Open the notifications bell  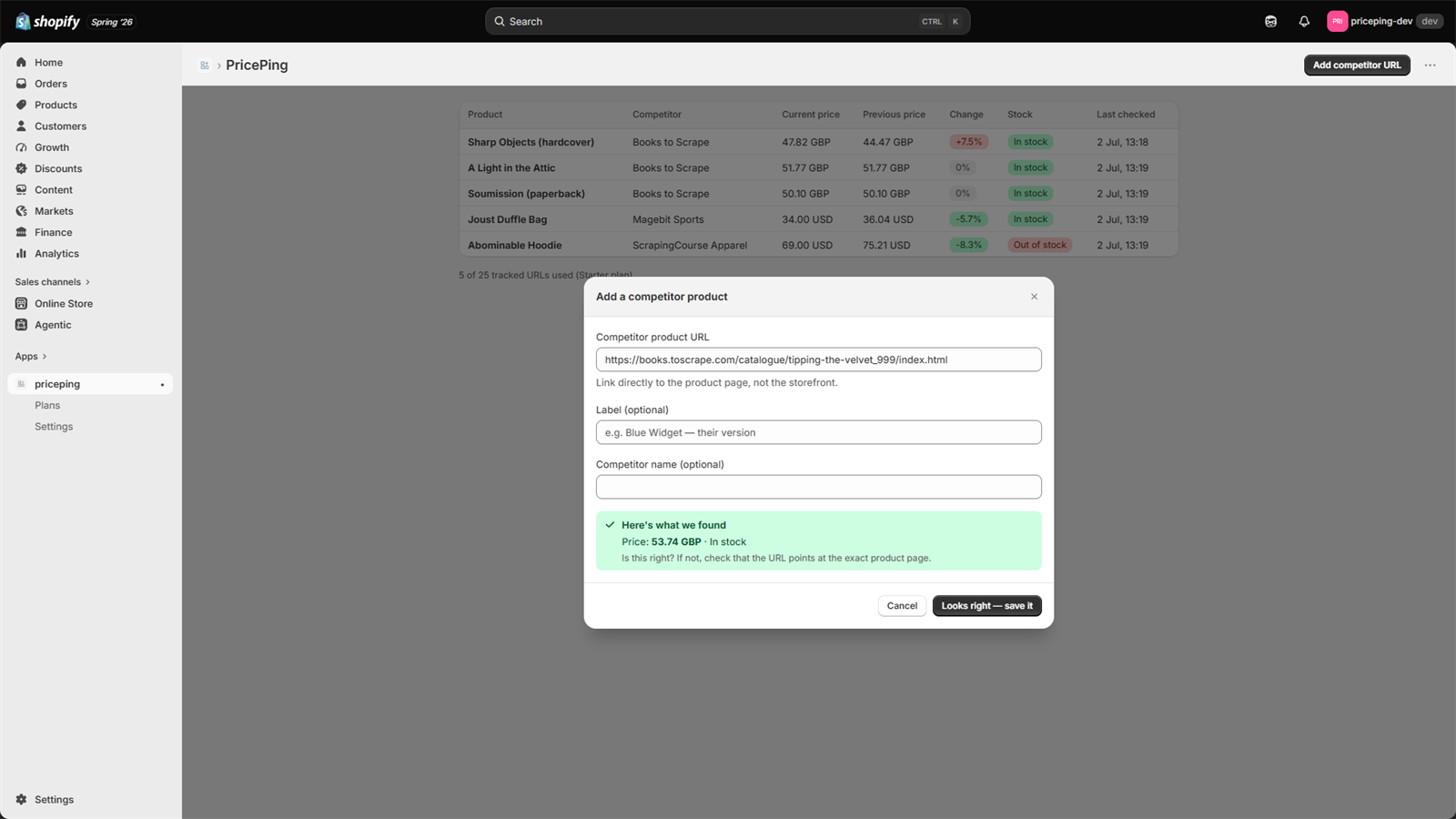coord(1304,21)
